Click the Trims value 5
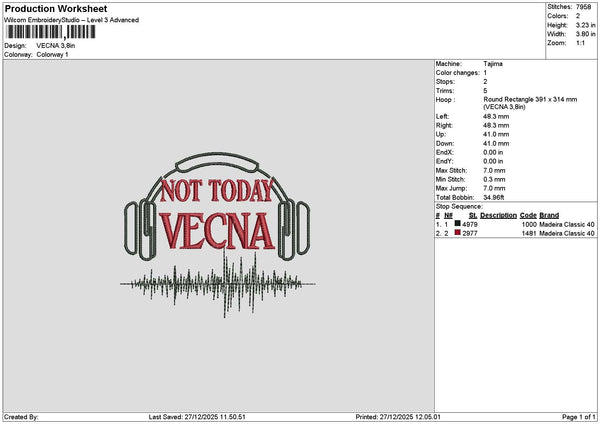 [x=485, y=91]
